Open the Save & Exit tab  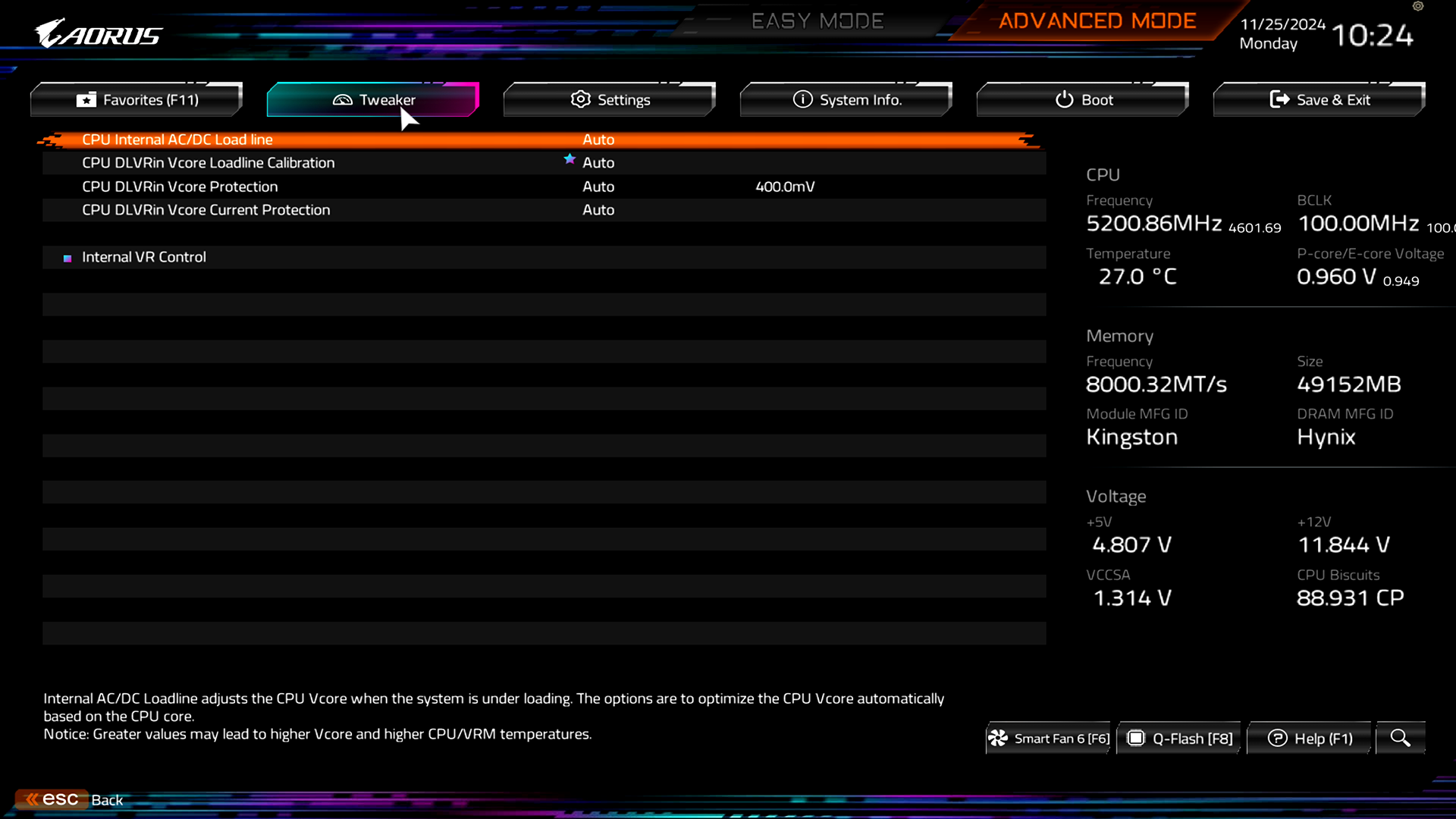click(1319, 99)
